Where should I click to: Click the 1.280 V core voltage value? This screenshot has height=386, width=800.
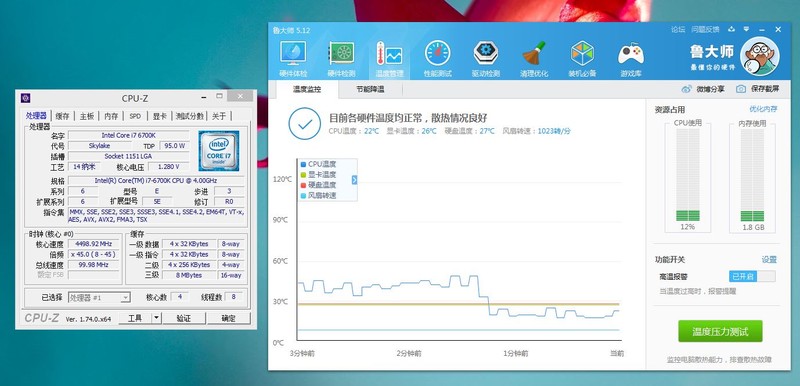(169, 167)
